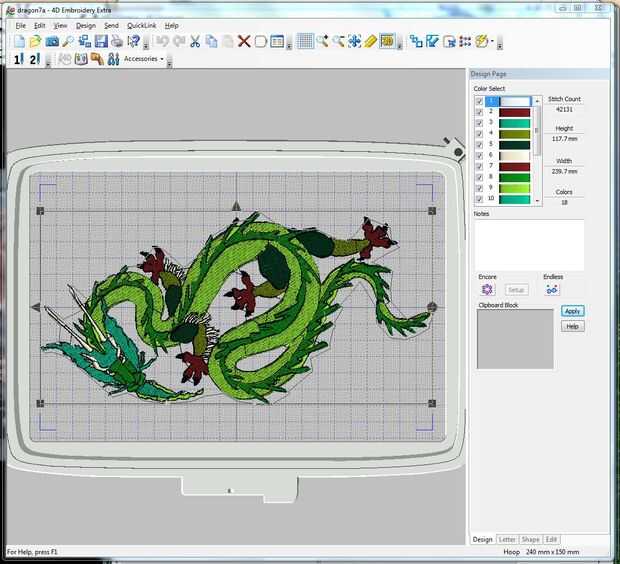Image resolution: width=620 pixels, height=564 pixels.
Task: Click the Notes text field
Action: point(529,245)
